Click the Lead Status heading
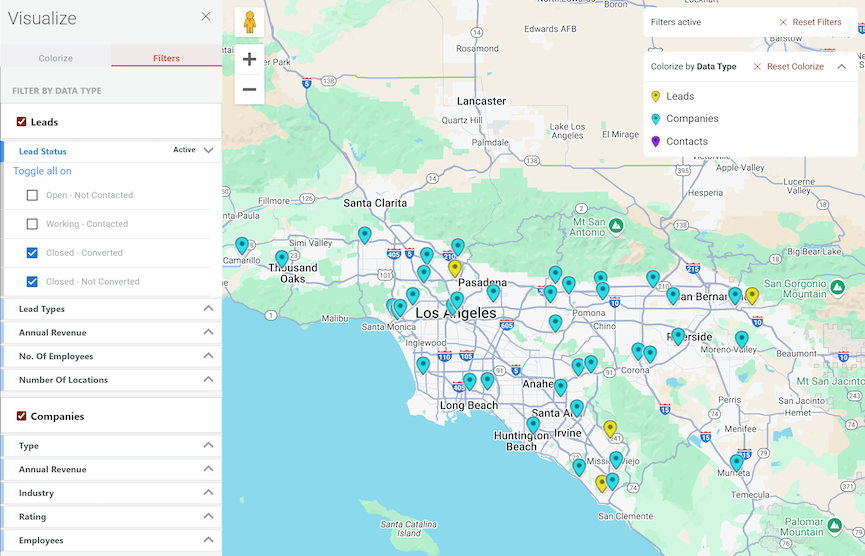865x556 pixels. pos(42,151)
